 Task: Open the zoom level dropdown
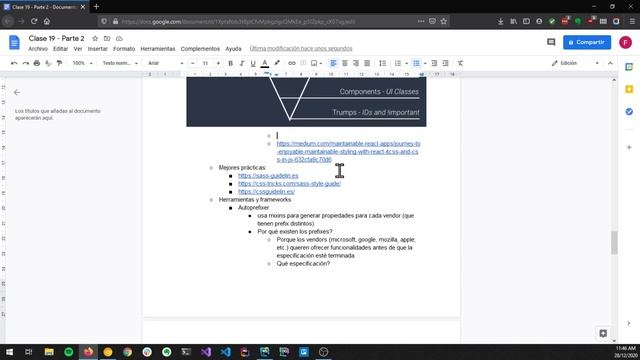point(82,63)
